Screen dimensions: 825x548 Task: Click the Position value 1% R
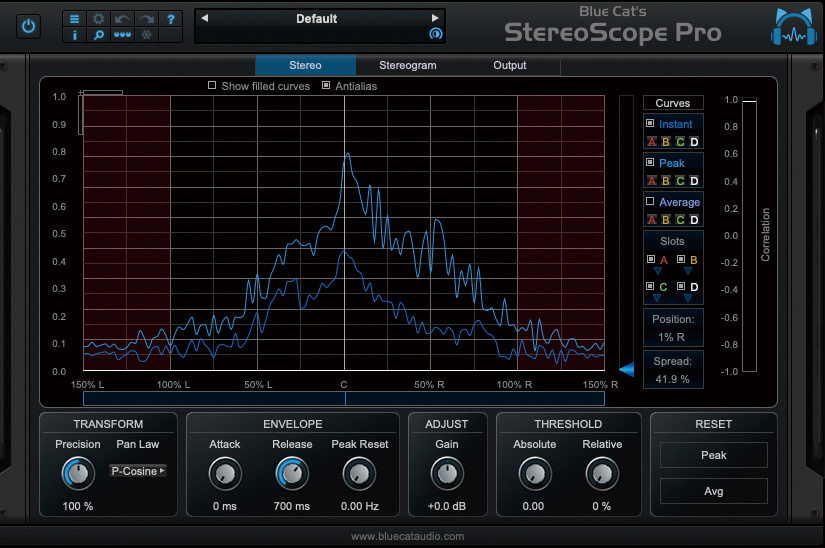(x=672, y=337)
